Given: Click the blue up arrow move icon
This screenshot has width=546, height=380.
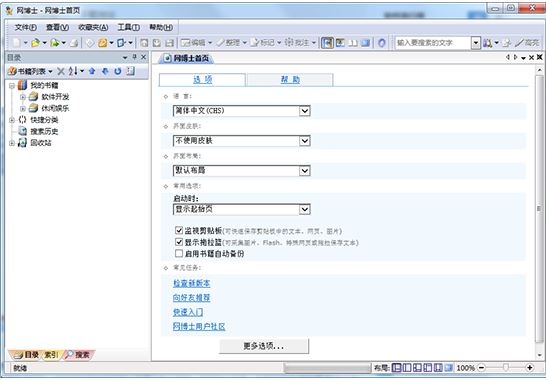Looking at the screenshot, I should [x=92, y=71].
